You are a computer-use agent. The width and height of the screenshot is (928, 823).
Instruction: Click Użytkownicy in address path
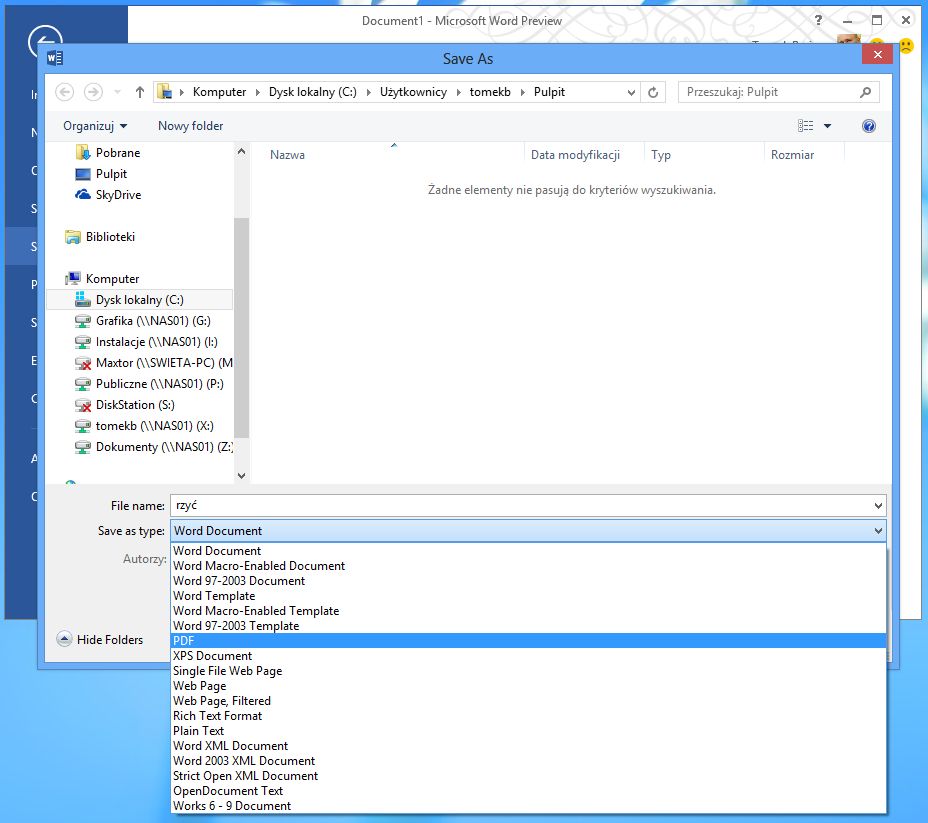(x=413, y=92)
